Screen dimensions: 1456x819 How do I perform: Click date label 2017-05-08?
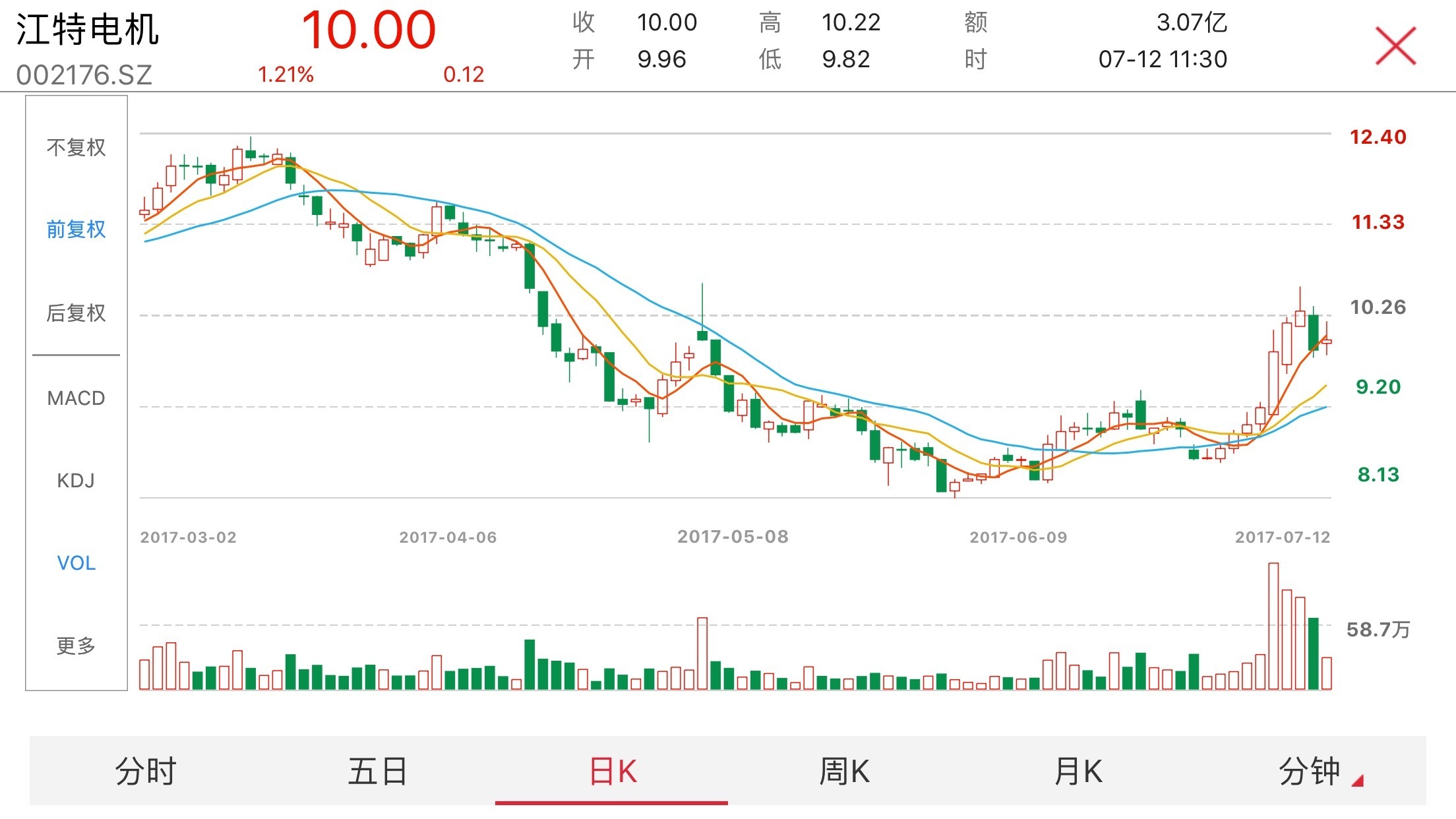(x=733, y=537)
